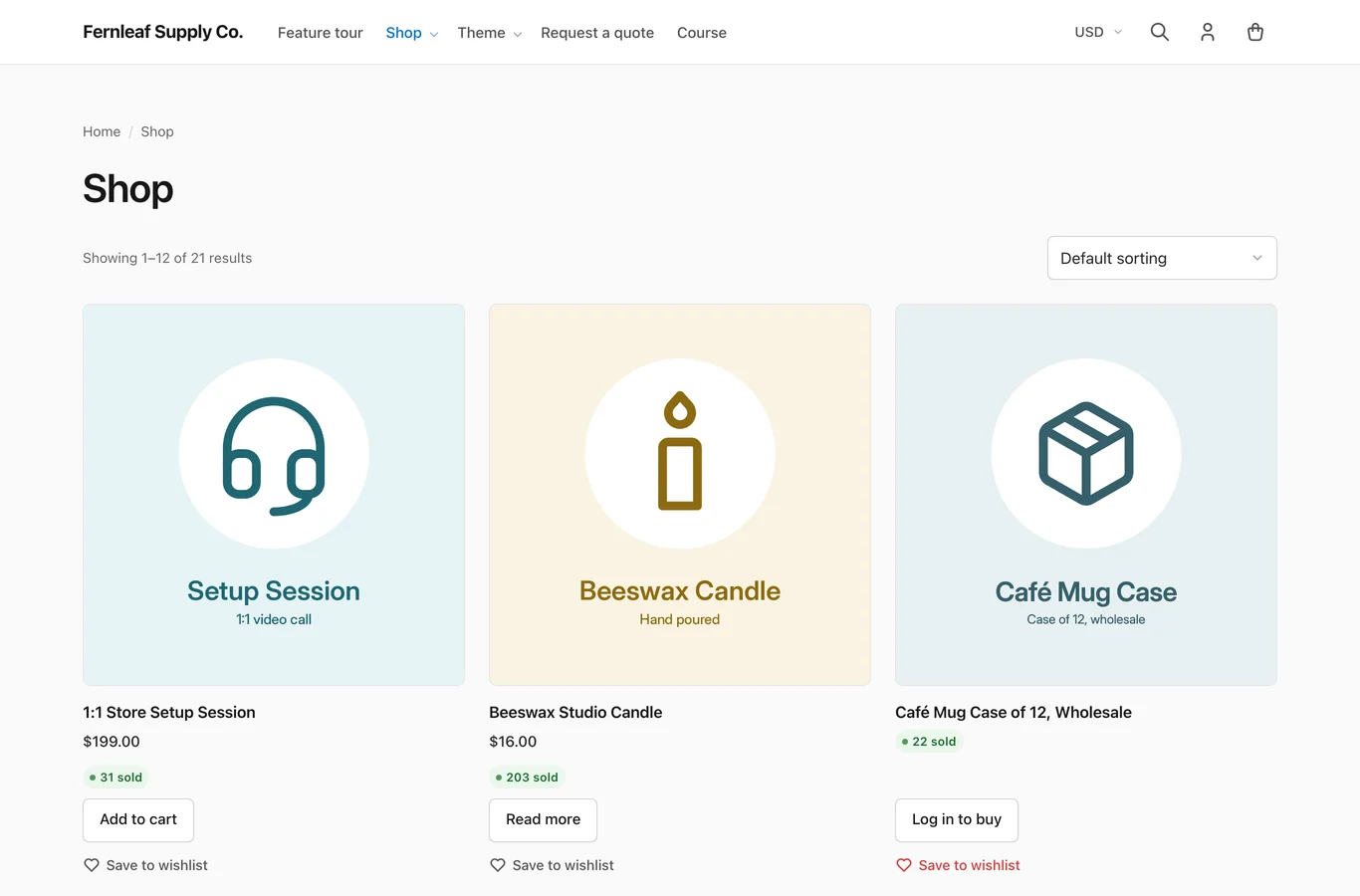The width and height of the screenshot is (1360, 896).
Task: Click the Fernleaf Supply Co. site logo
Action: (163, 32)
